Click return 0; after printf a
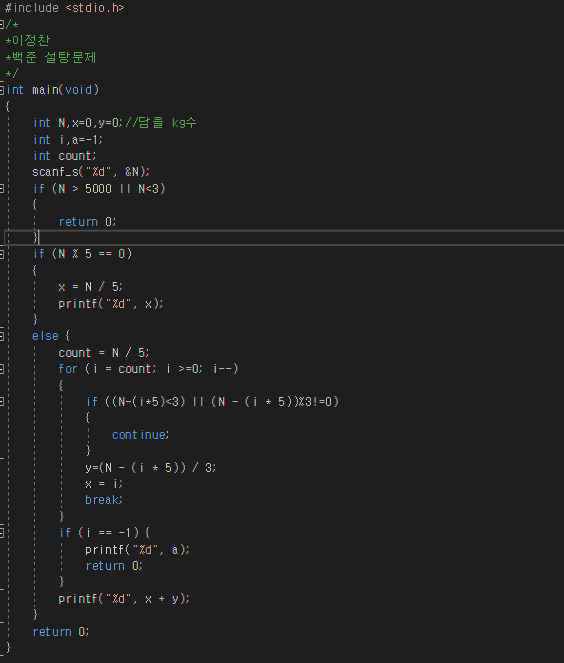The image size is (564, 663). (x=114, y=566)
